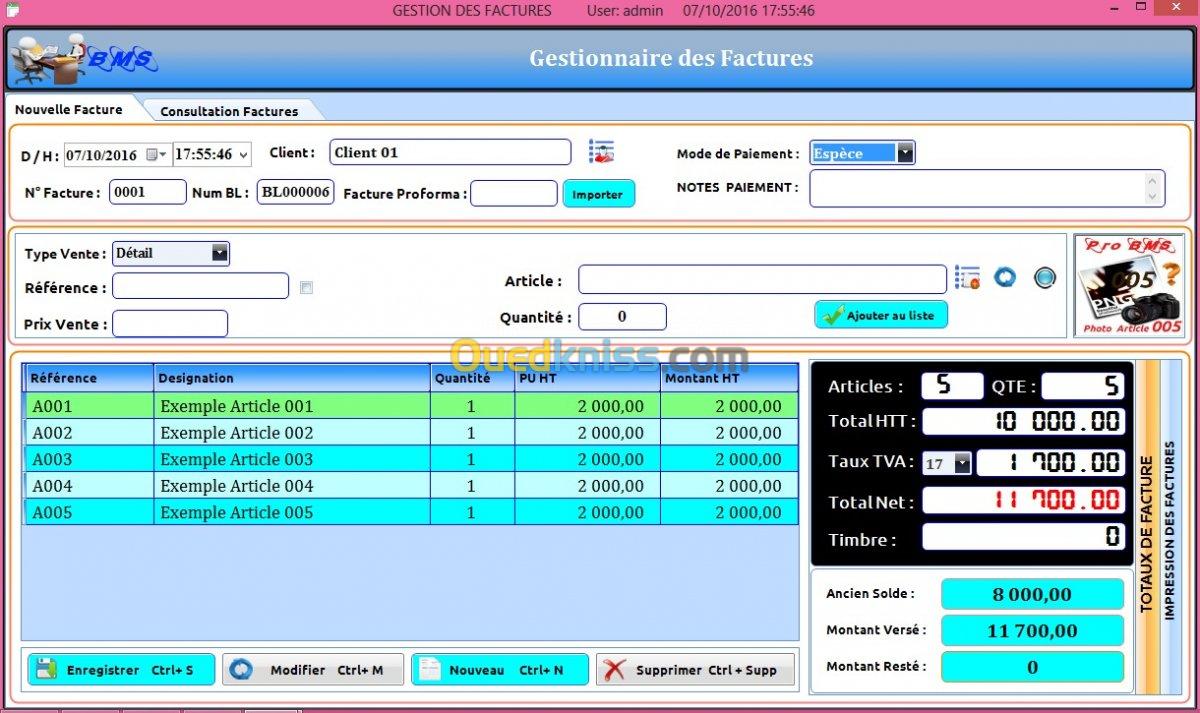Open the Type Vente dropdown
This screenshot has height=713, width=1200.
(220, 254)
